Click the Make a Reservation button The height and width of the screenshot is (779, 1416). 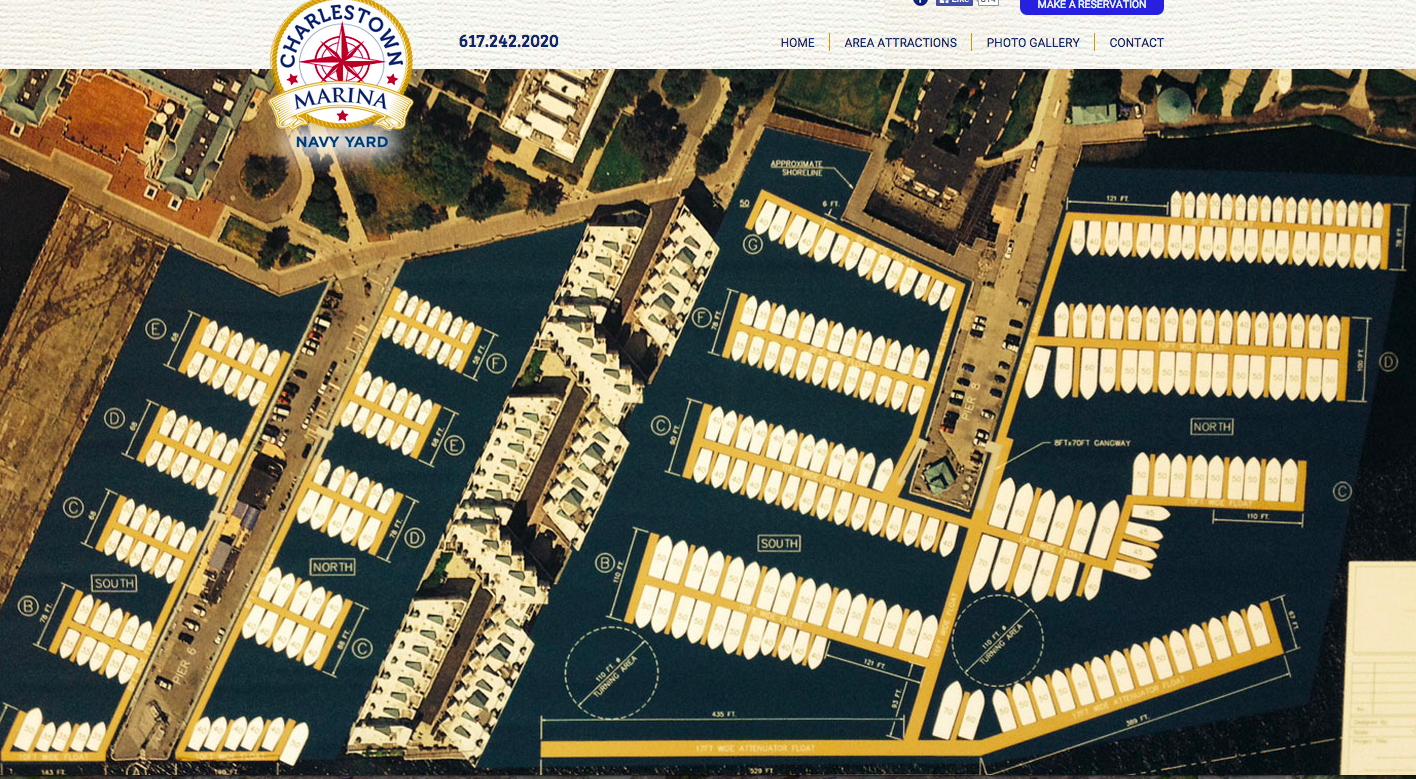pyautogui.click(x=1091, y=6)
